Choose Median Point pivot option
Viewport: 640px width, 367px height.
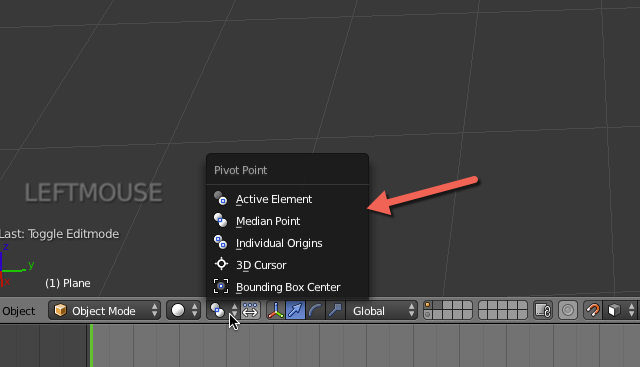point(287,221)
